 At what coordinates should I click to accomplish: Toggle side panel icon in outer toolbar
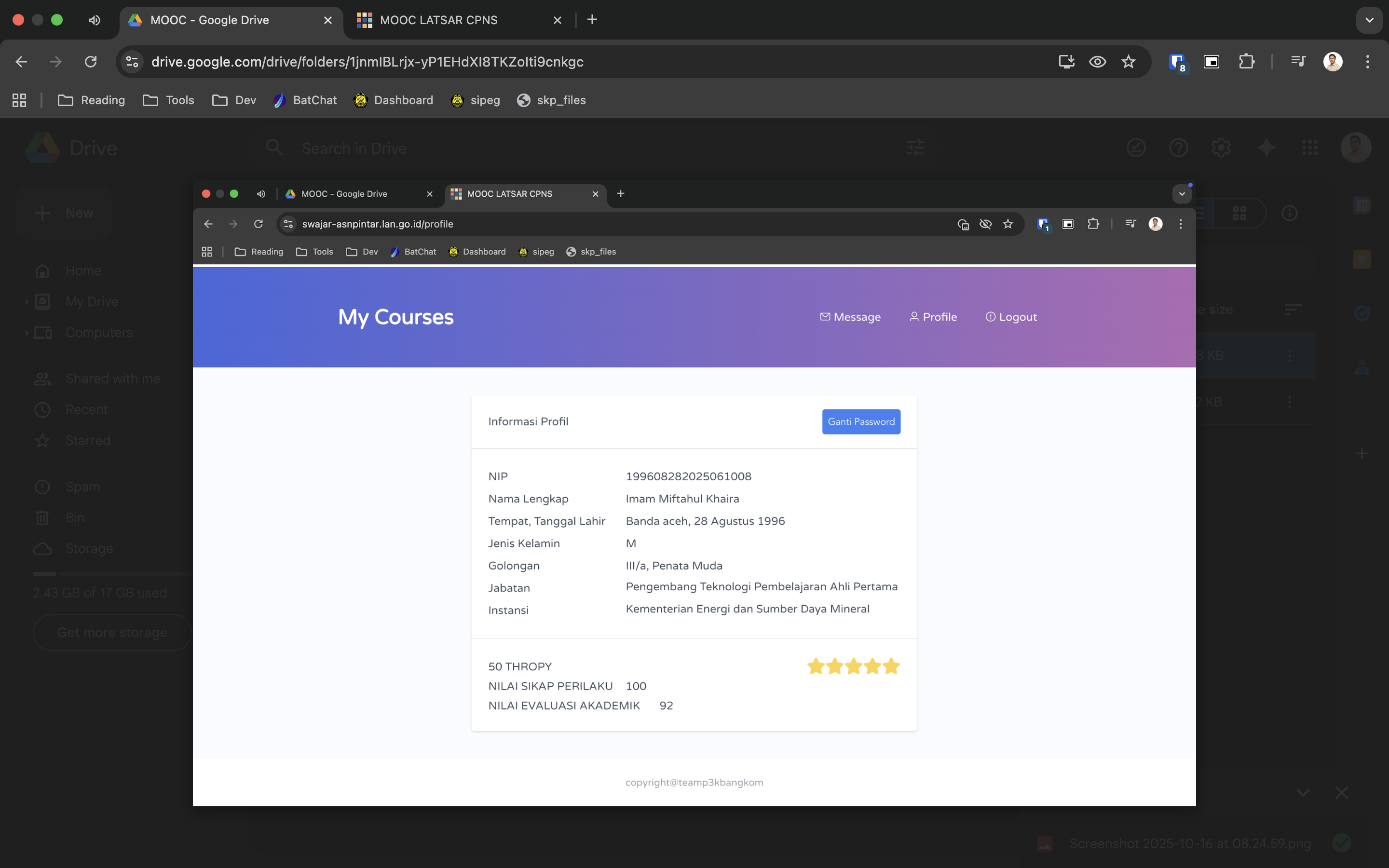1211,61
